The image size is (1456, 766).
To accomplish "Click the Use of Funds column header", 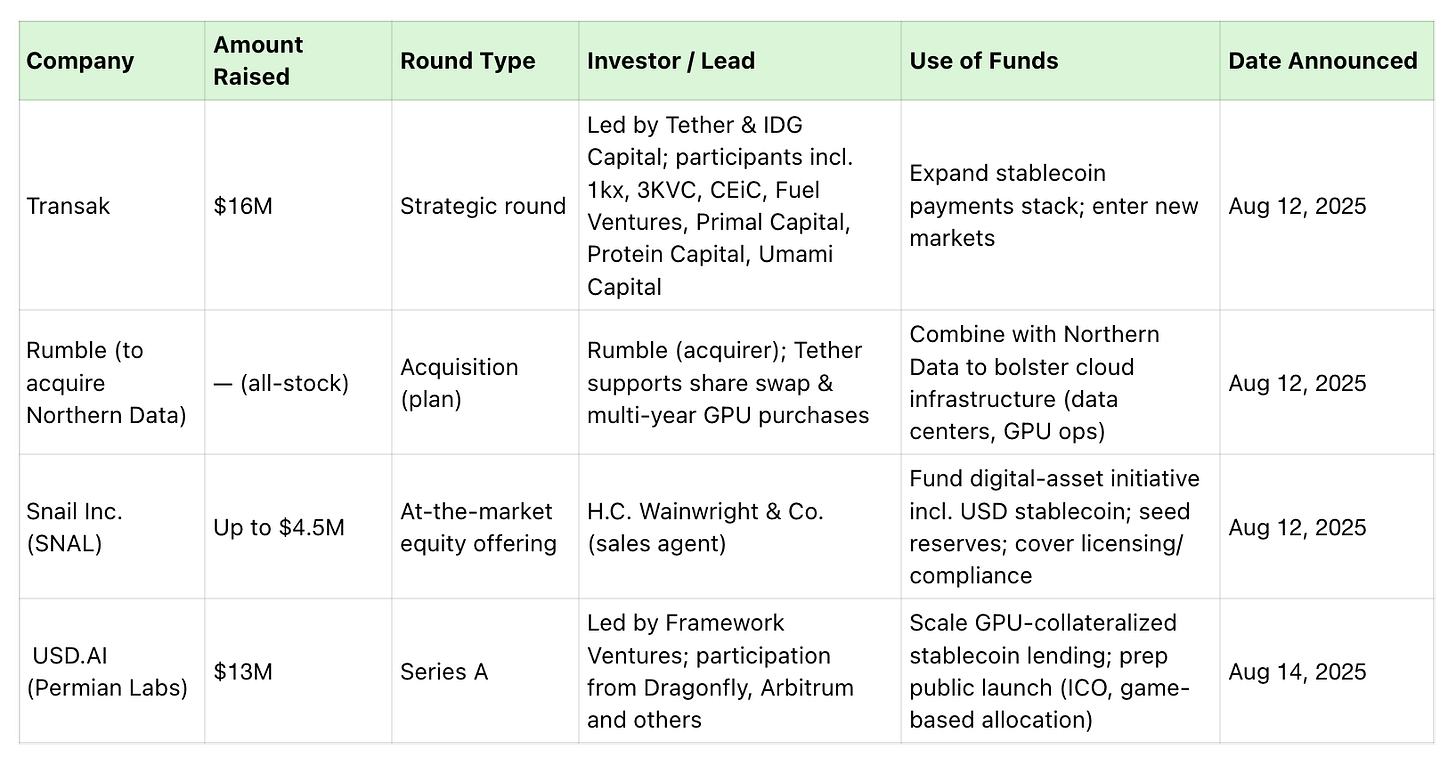I will pos(984,61).
